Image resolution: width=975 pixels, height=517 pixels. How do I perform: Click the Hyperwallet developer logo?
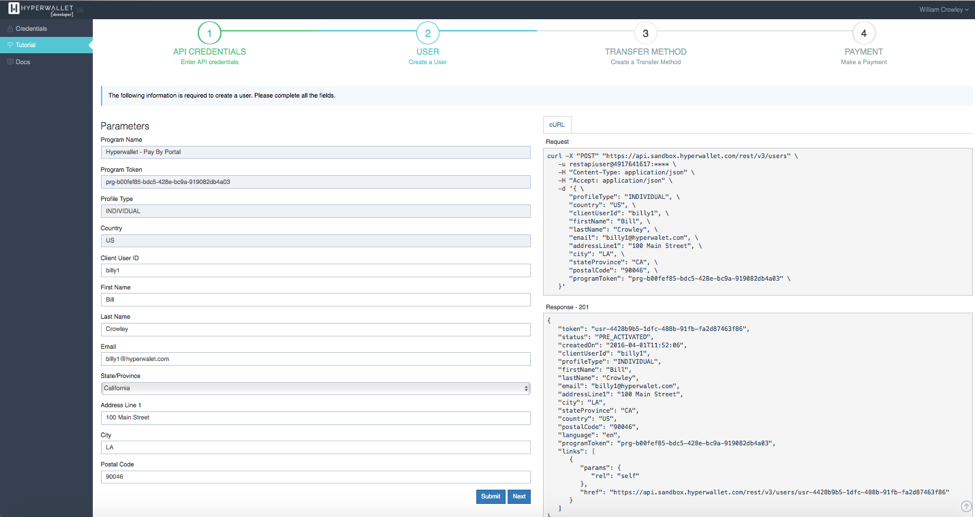[x=40, y=9]
